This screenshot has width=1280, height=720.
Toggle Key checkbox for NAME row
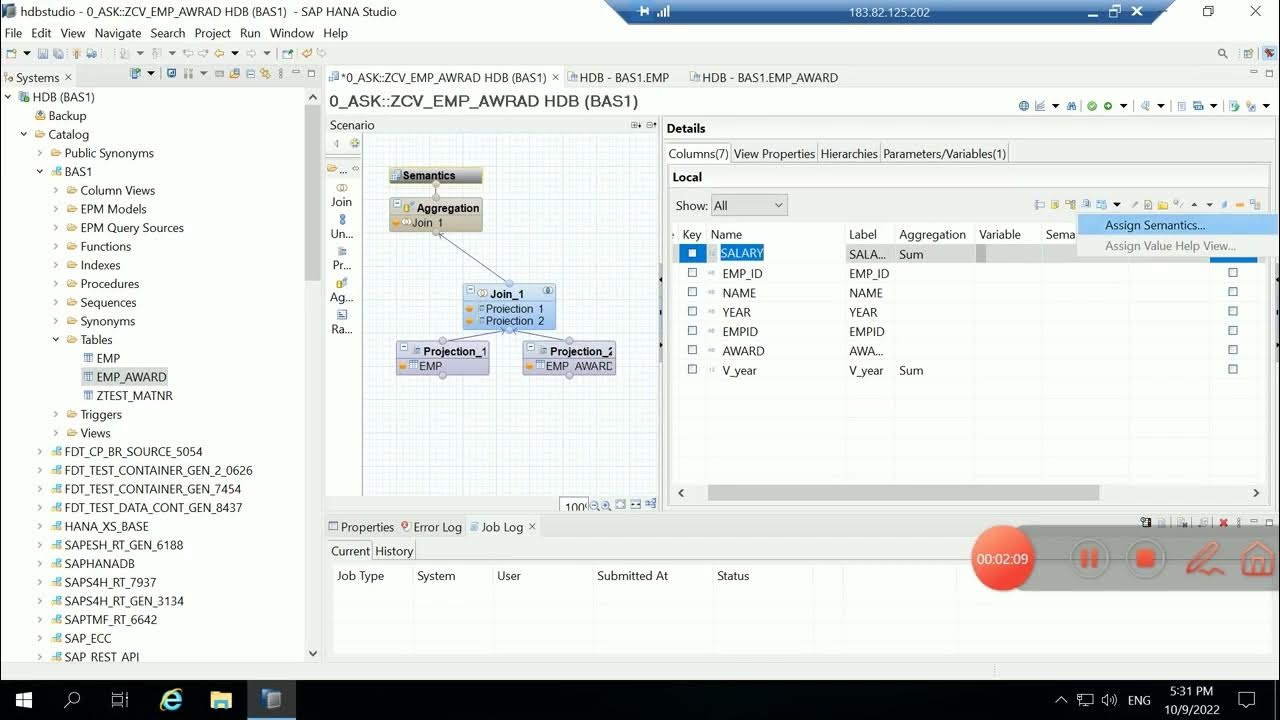[692, 292]
